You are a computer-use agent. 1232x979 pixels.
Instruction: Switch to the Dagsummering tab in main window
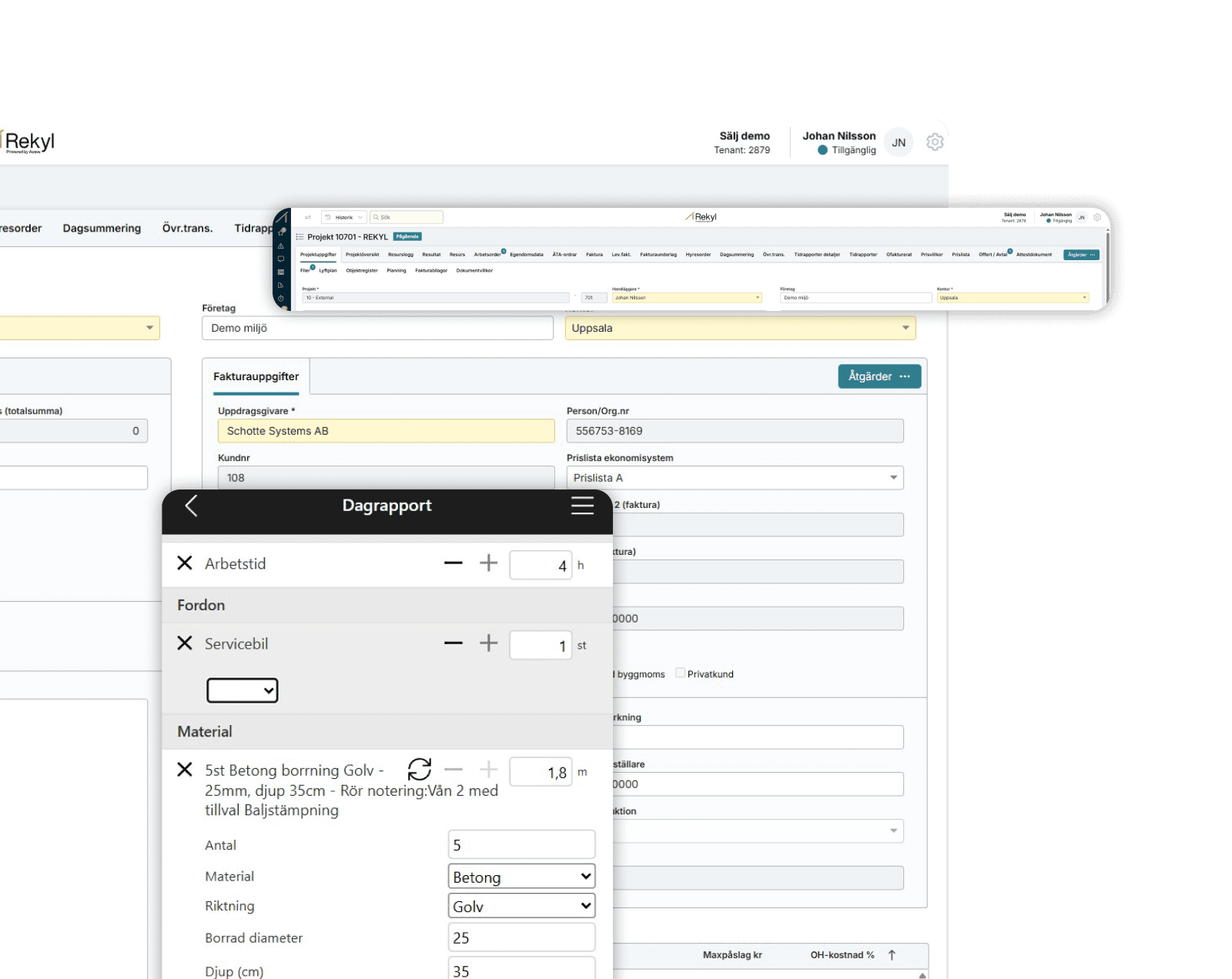[102, 229]
